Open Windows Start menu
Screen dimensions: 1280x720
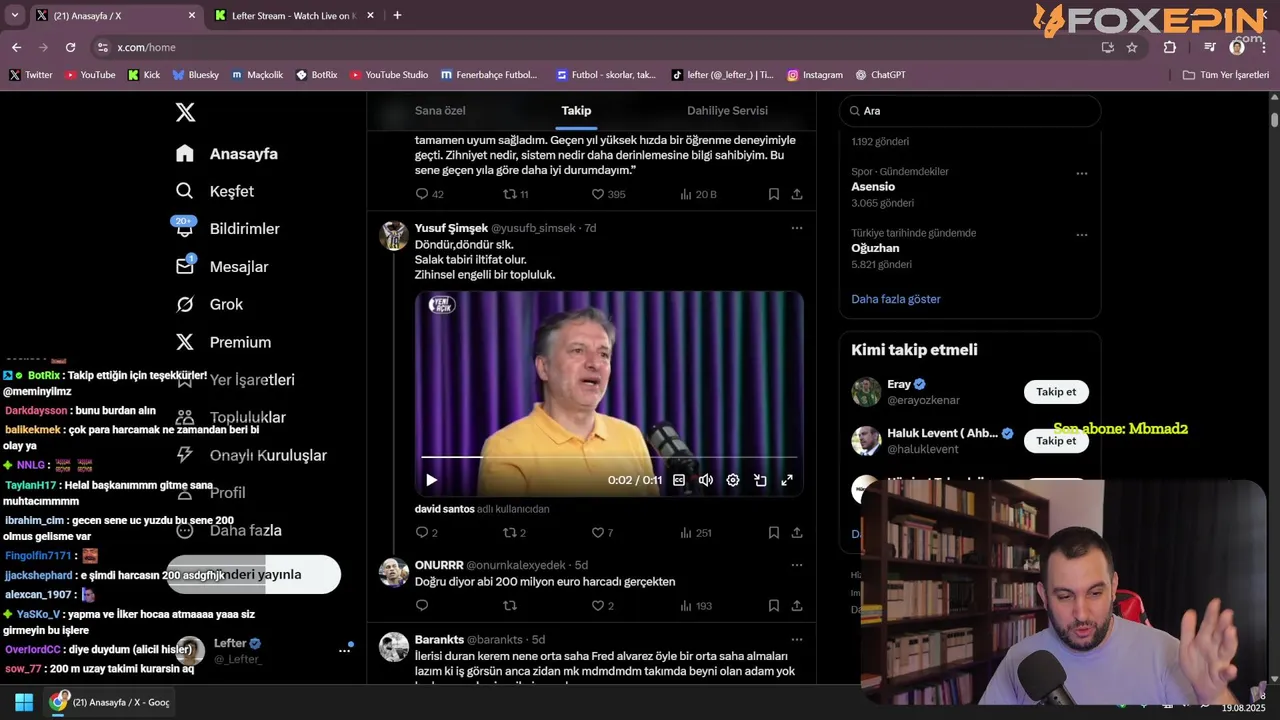click(x=24, y=702)
